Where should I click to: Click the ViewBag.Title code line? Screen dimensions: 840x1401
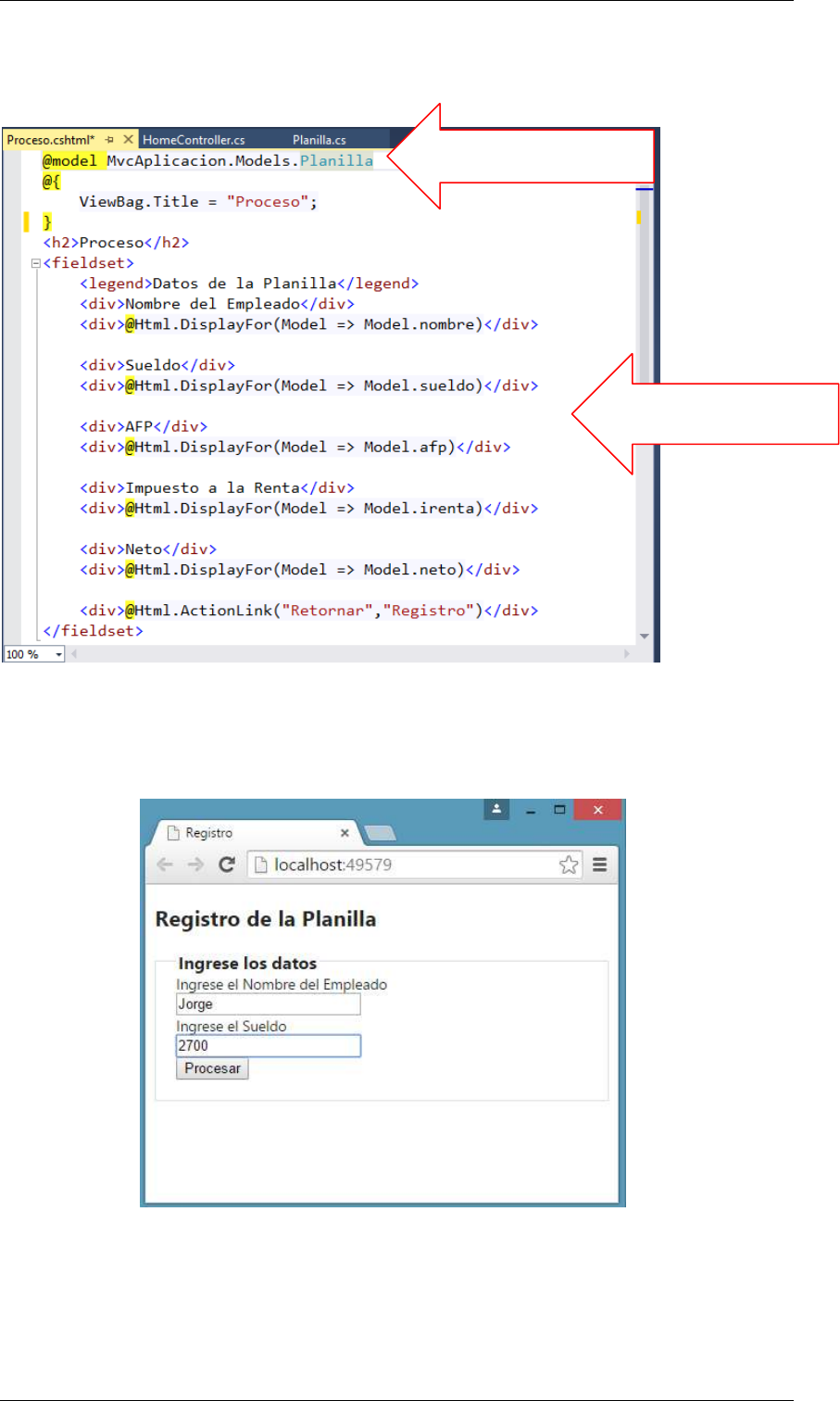coord(198,201)
